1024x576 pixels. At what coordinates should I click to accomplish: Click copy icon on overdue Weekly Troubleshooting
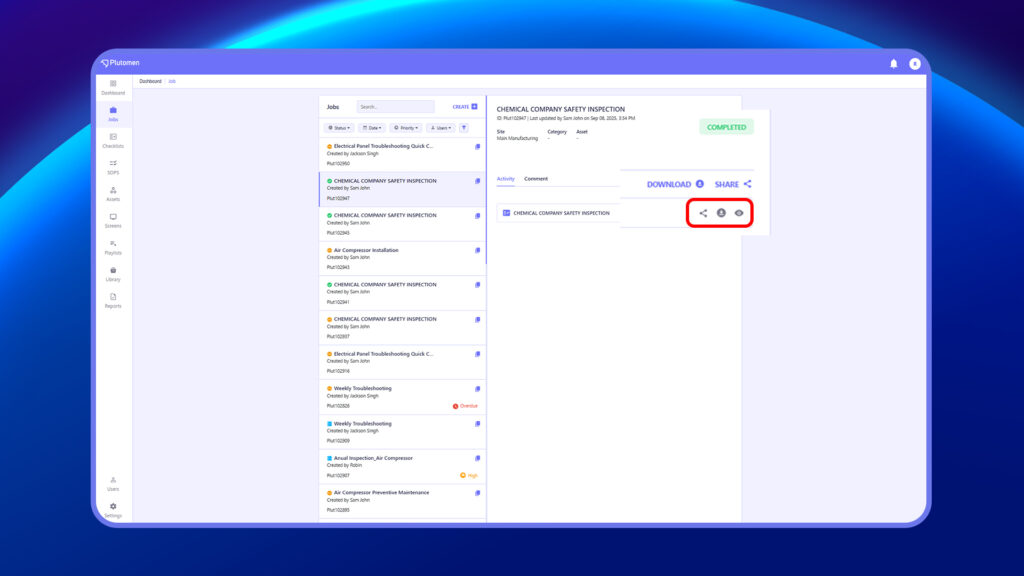coord(477,389)
